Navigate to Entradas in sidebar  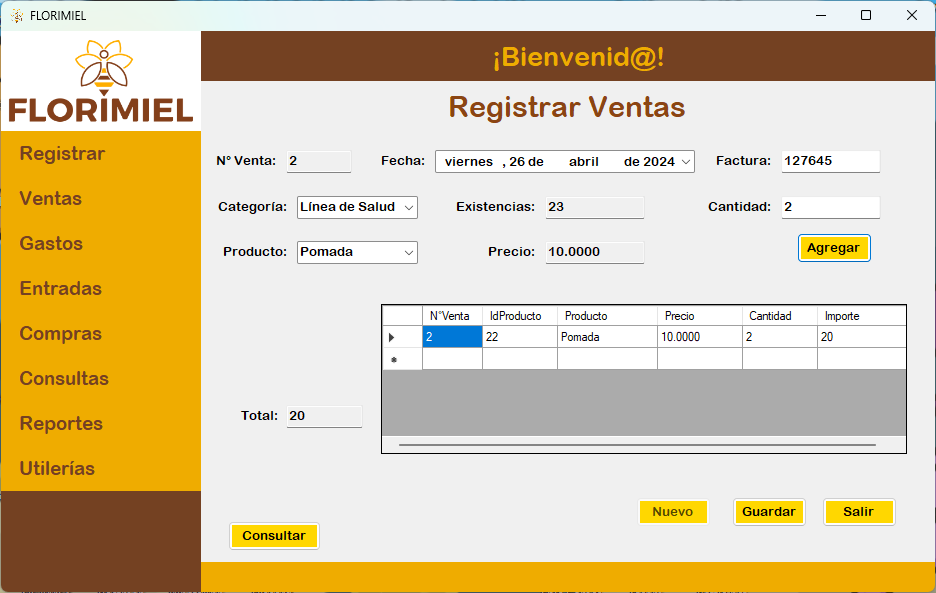(x=61, y=289)
